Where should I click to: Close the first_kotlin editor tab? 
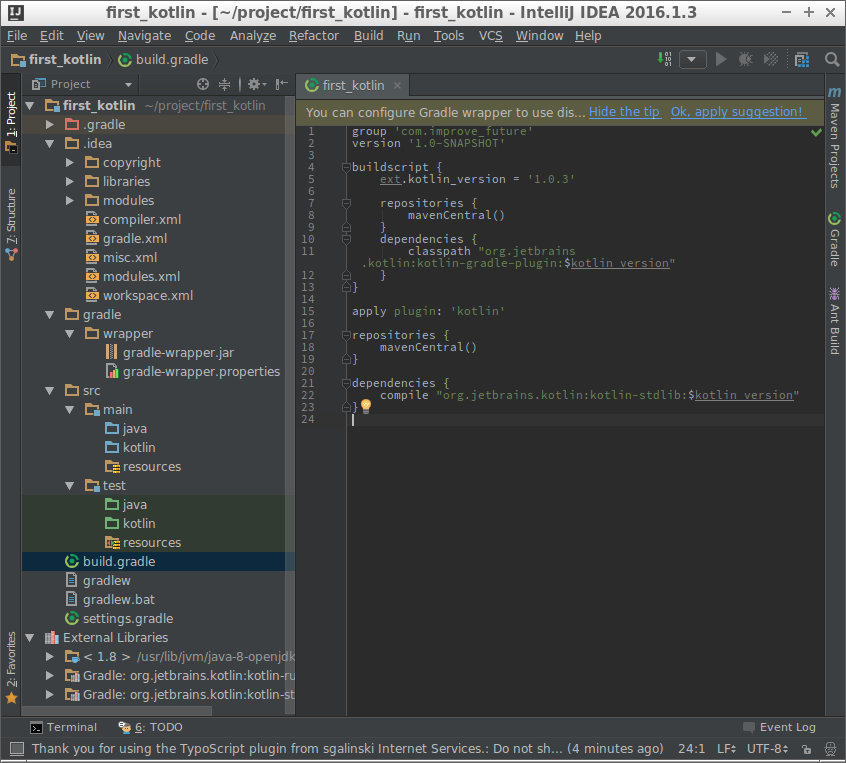pos(397,86)
